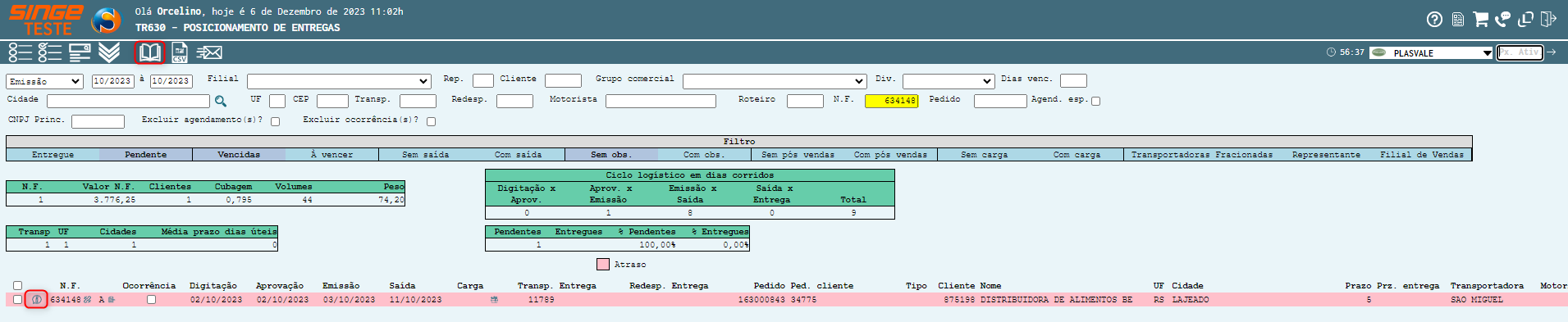1568x322 pixels.
Task: Click the document notes icon in header
Action: pyautogui.click(x=1457, y=20)
